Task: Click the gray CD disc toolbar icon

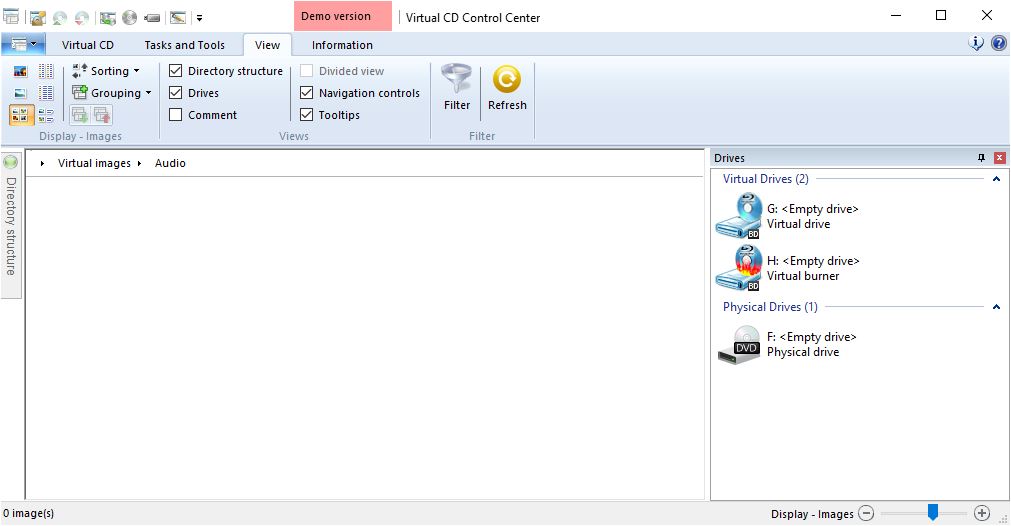Action: (130, 17)
